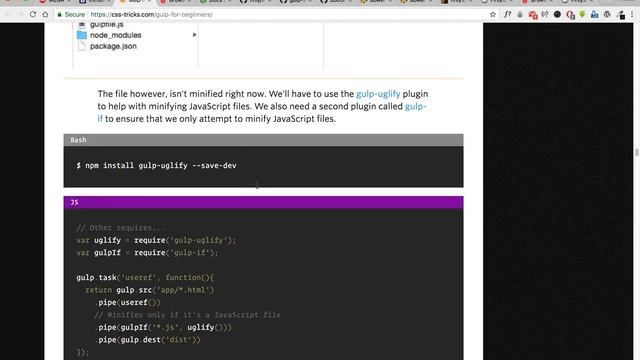Image resolution: width=640 pixels, height=360 pixels.
Task: Open the pen extension icon beside menu
Action: [621, 15]
